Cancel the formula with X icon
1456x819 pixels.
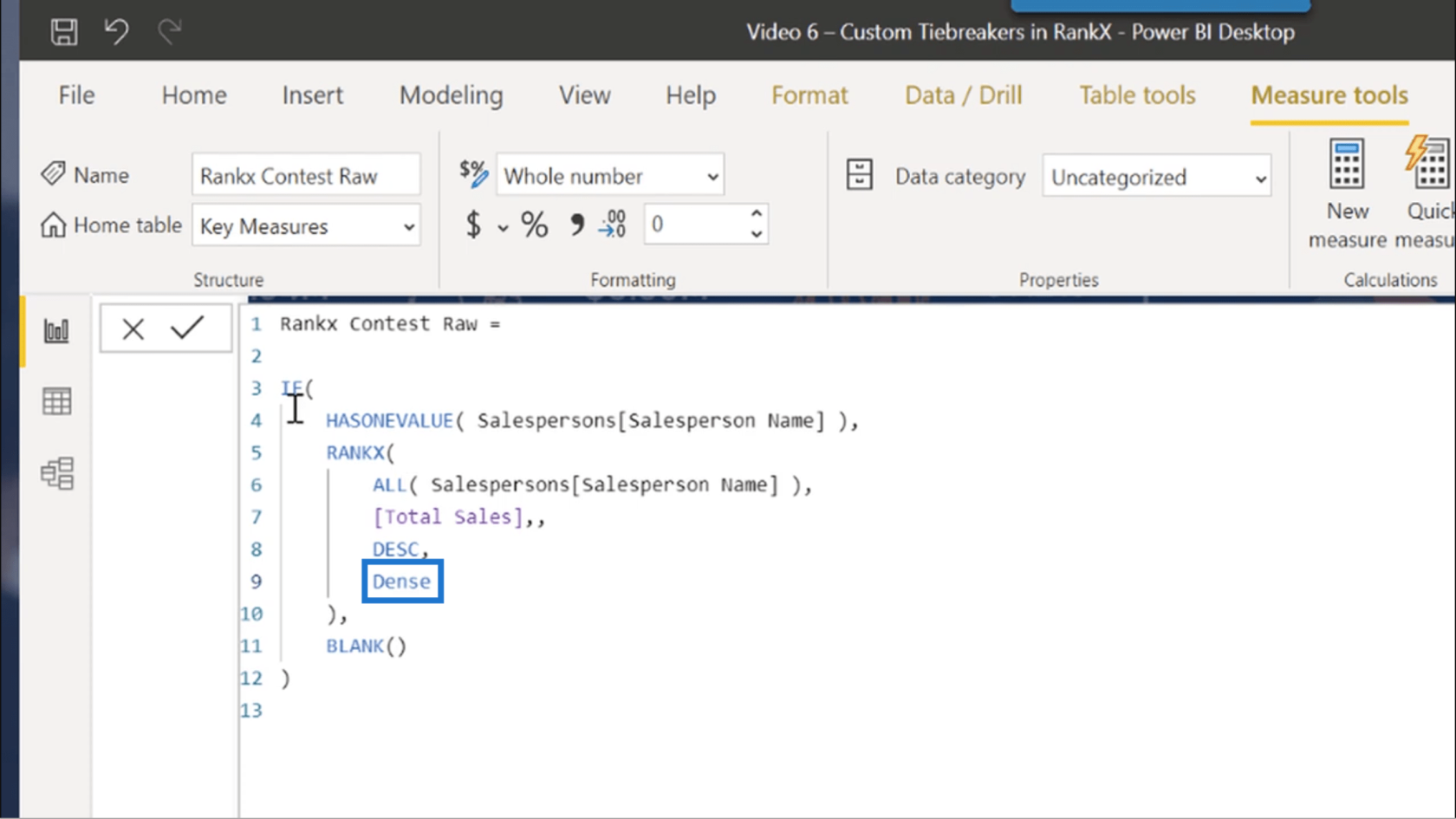coord(133,329)
